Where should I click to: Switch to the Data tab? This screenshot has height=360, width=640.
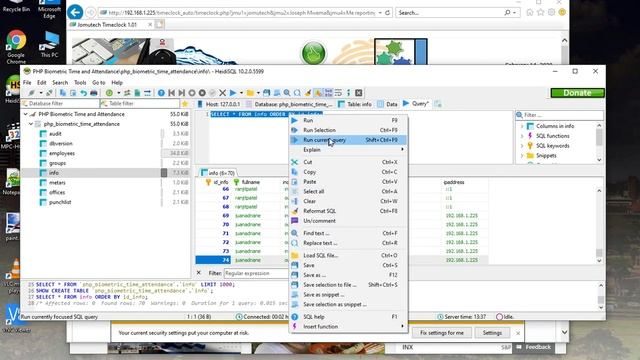pos(387,104)
